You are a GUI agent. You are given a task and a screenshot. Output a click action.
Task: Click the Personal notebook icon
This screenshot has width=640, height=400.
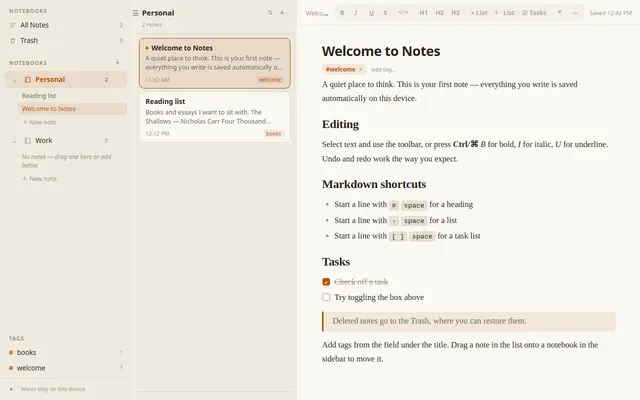point(28,80)
